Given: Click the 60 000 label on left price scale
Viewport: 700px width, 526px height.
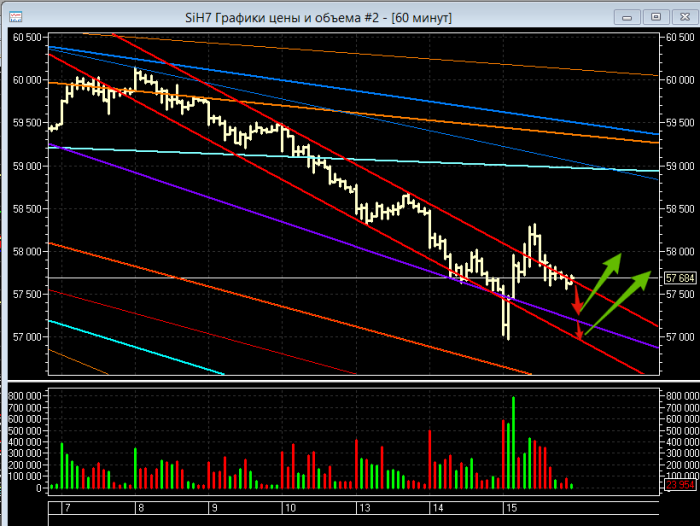Looking at the screenshot, I should [27, 80].
